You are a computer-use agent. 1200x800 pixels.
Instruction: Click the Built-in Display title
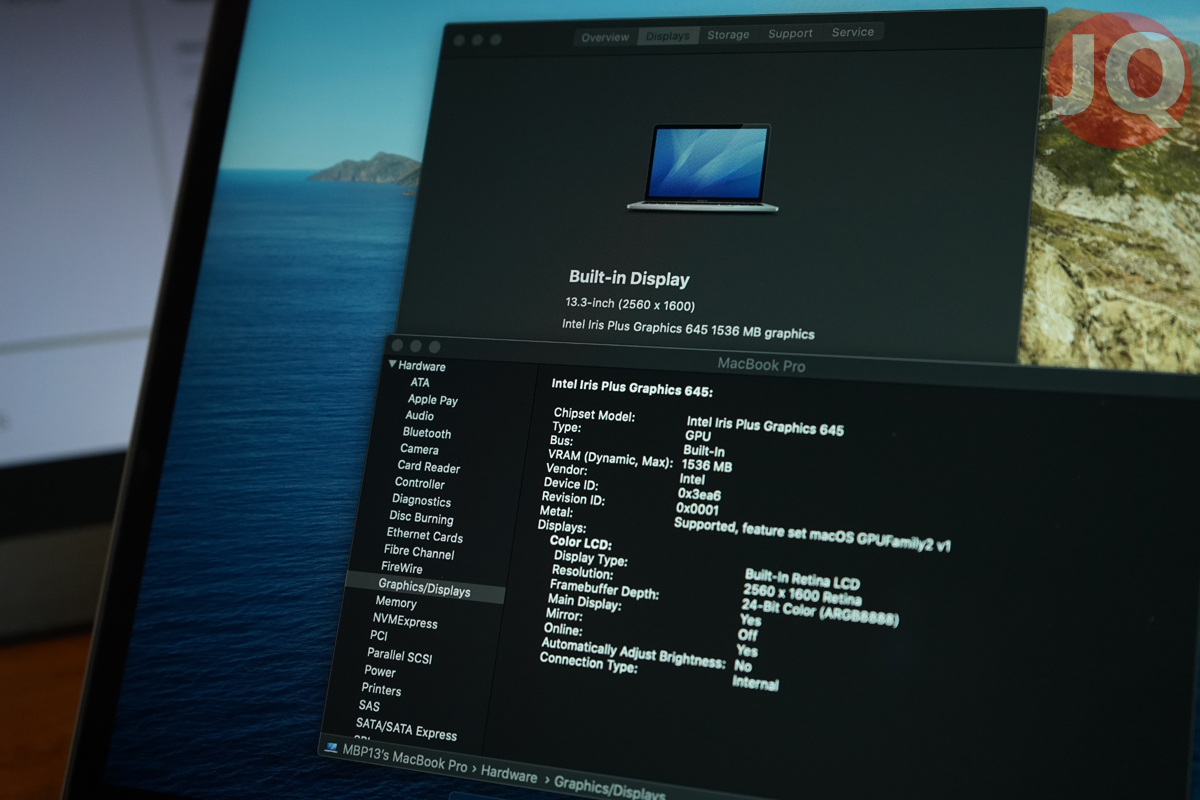pyautogui.click(x=629, y=279)
